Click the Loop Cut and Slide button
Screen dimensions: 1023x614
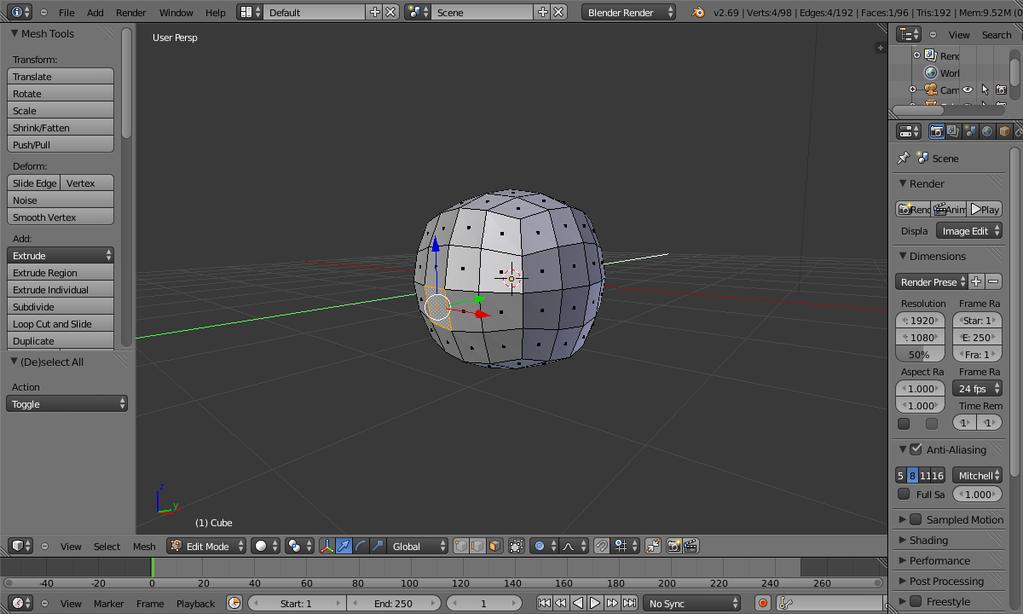[61, 323]
